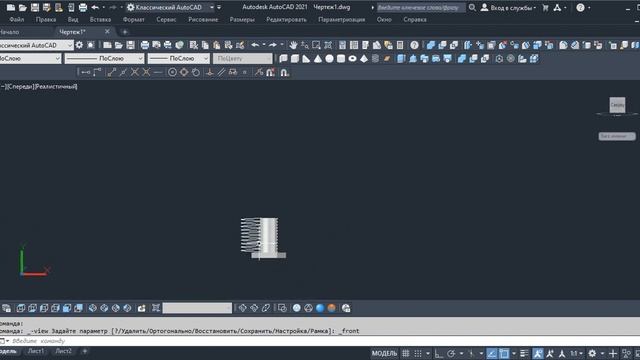The width and height of the screenshot is (640, 360).
Task: Open the Размеры menu
Action: coord(242,20)
